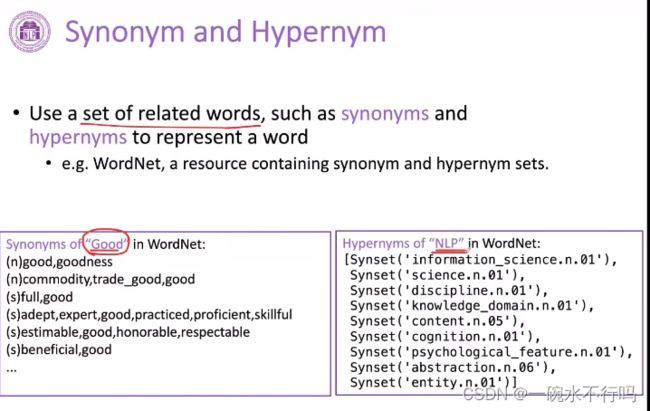The image size is (650, 411).
Task: Click the line '(s)beneficial,good'
Action: 59,350
